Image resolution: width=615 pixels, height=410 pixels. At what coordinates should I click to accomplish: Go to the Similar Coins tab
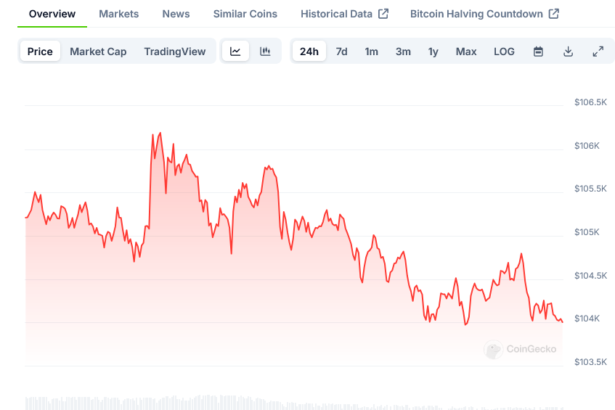(245, 14)
